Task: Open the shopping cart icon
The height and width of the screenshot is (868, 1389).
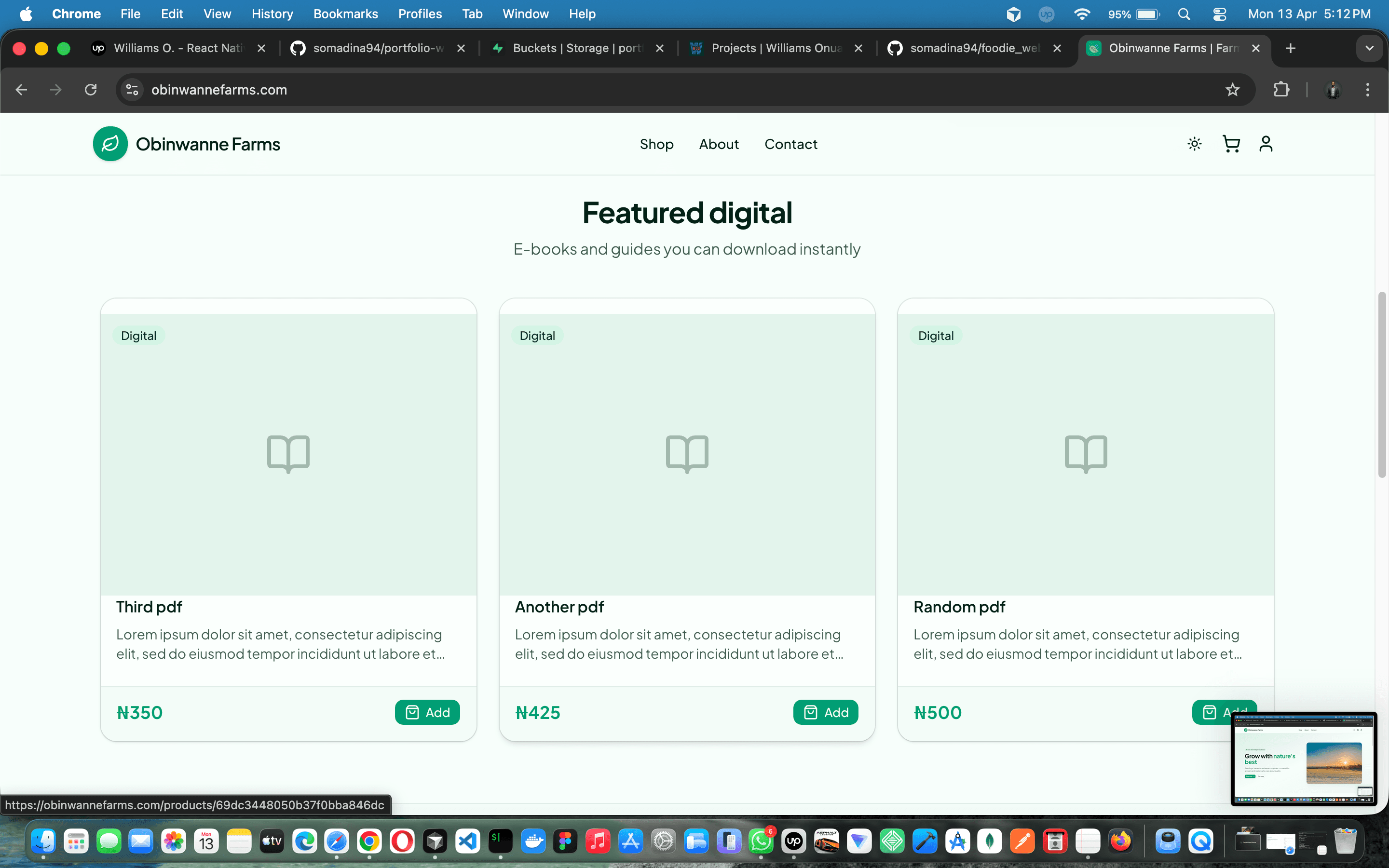Action: coord(1231,144)
